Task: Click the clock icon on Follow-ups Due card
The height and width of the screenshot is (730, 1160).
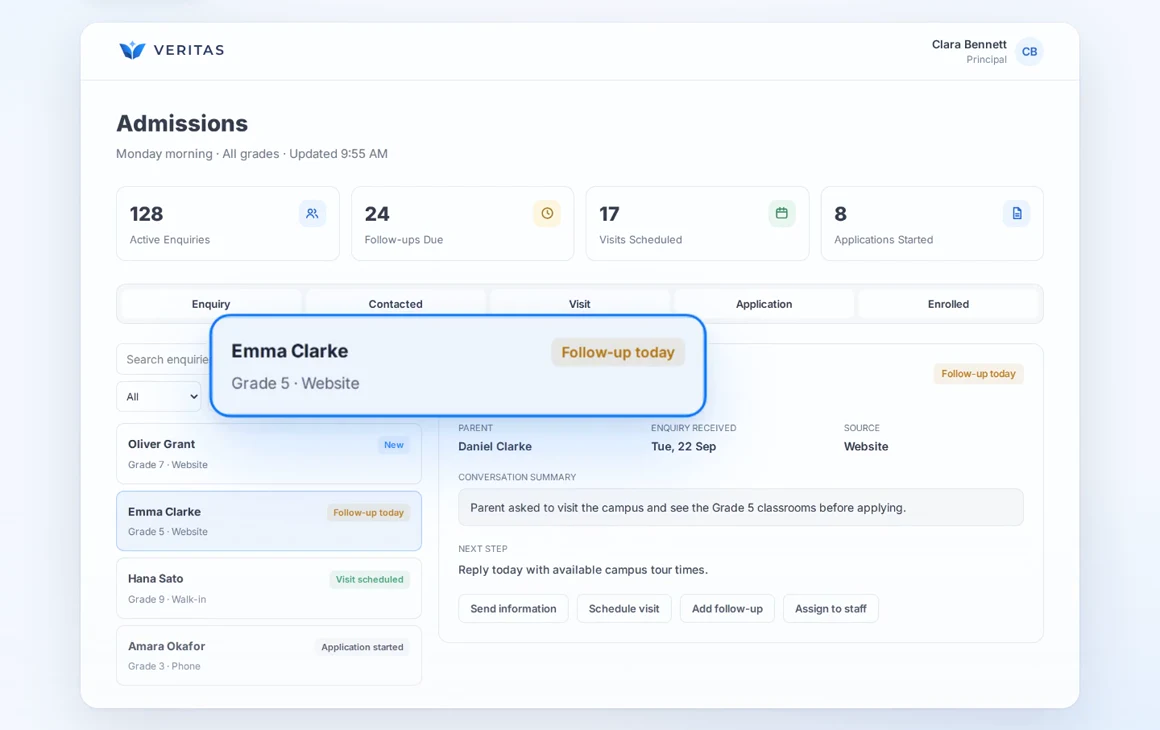Action: (547, 214)
